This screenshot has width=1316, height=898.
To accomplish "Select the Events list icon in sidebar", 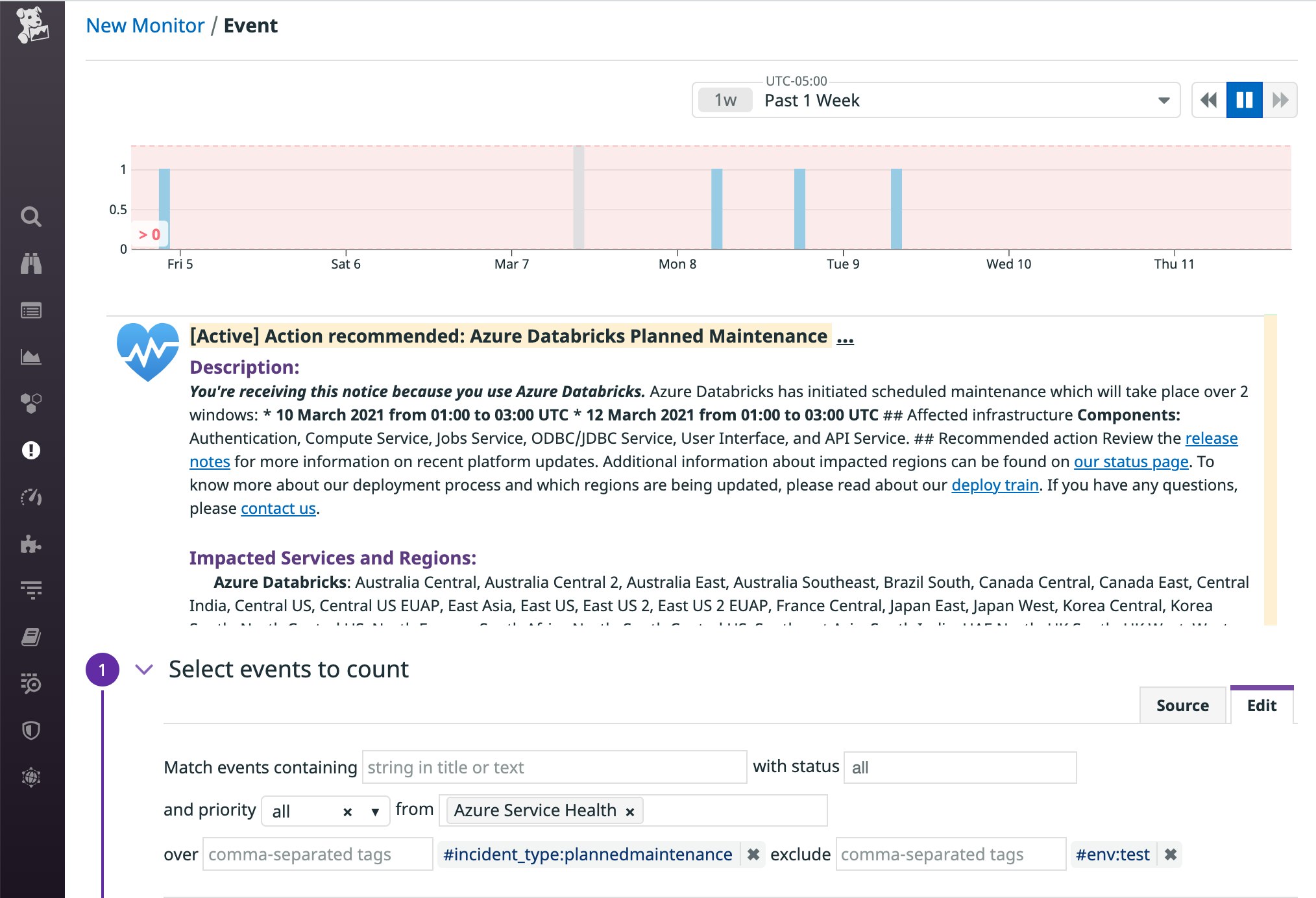I will point(32,310).
